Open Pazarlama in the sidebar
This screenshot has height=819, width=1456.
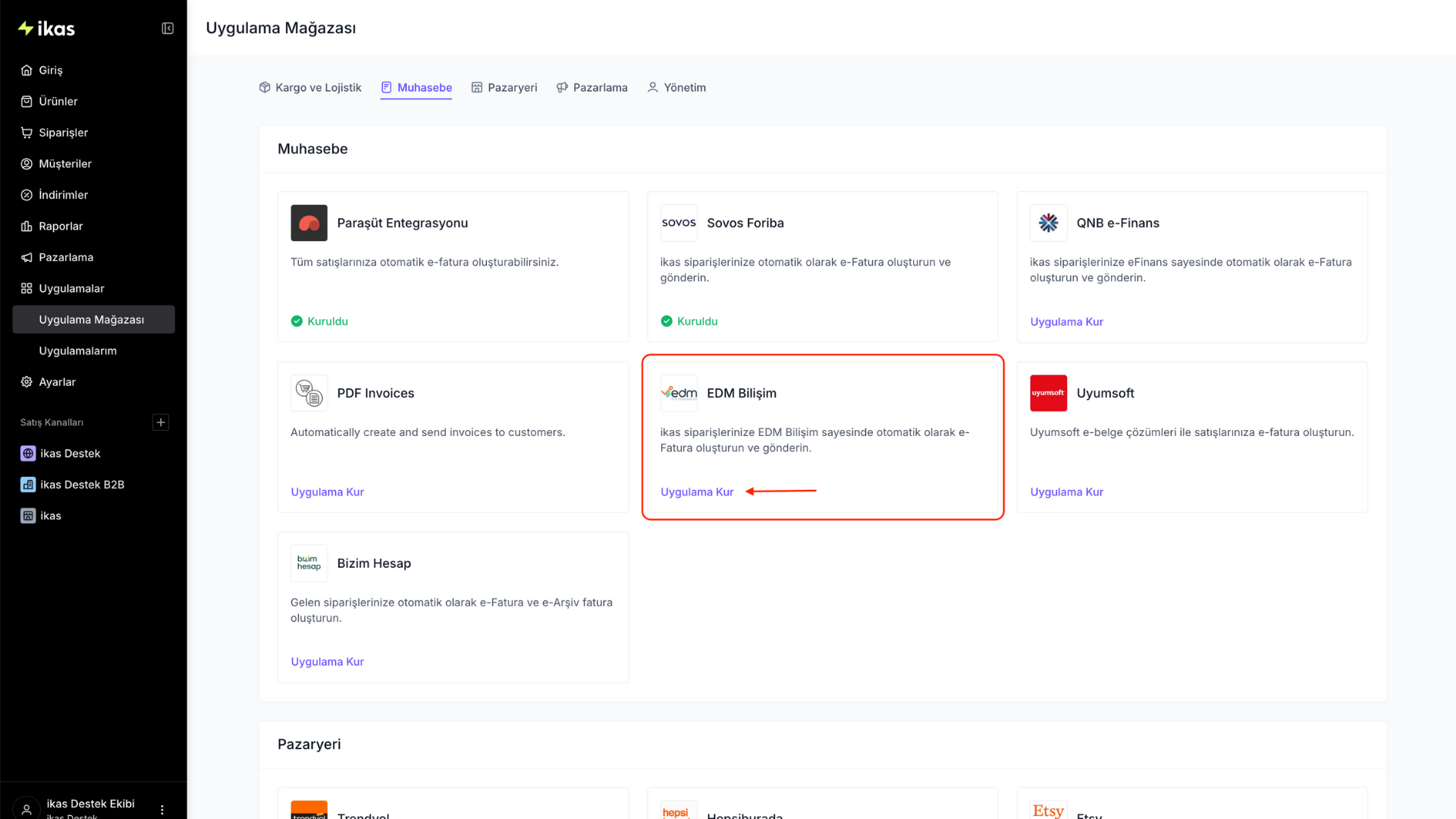coord(93,257)
